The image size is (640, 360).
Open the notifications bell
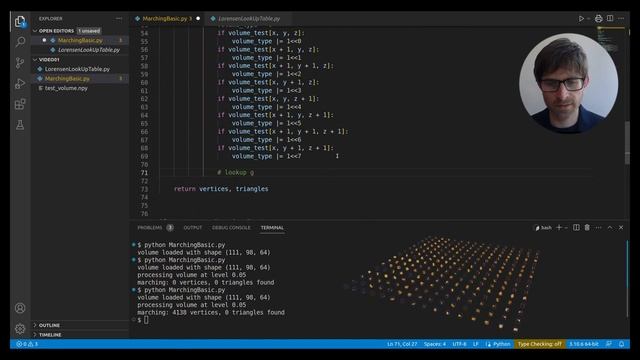621,344
